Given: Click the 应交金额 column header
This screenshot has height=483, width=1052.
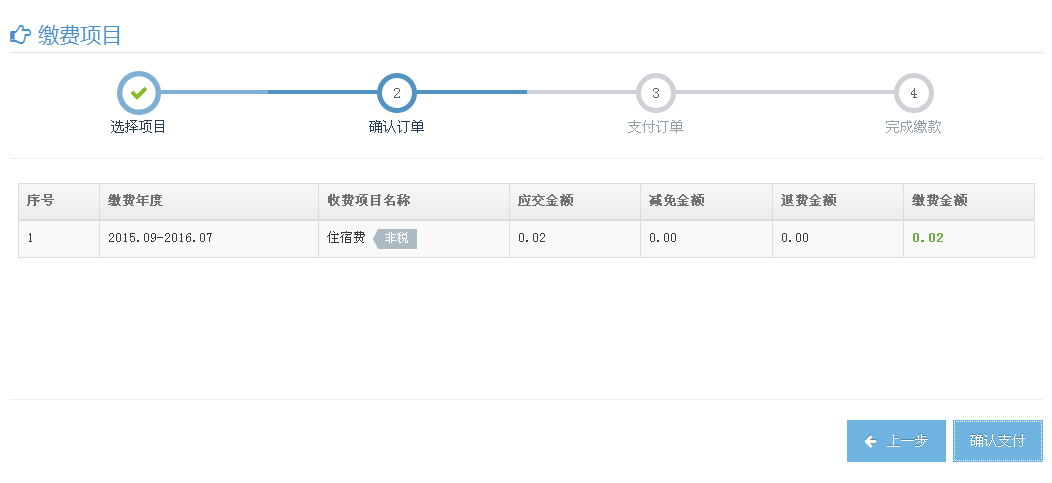Looking at the screenshot, I should point(545,200).
